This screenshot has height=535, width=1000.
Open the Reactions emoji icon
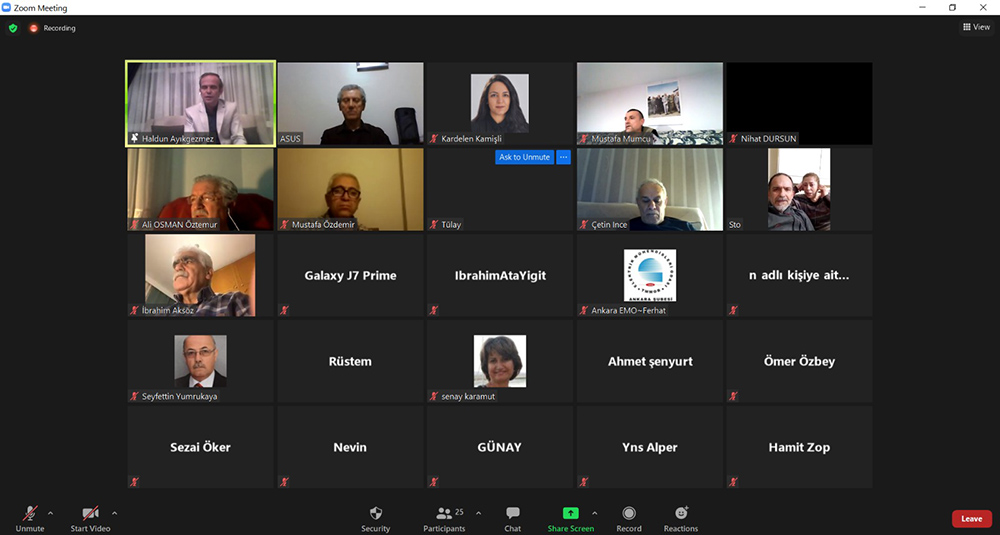[681, 513]
